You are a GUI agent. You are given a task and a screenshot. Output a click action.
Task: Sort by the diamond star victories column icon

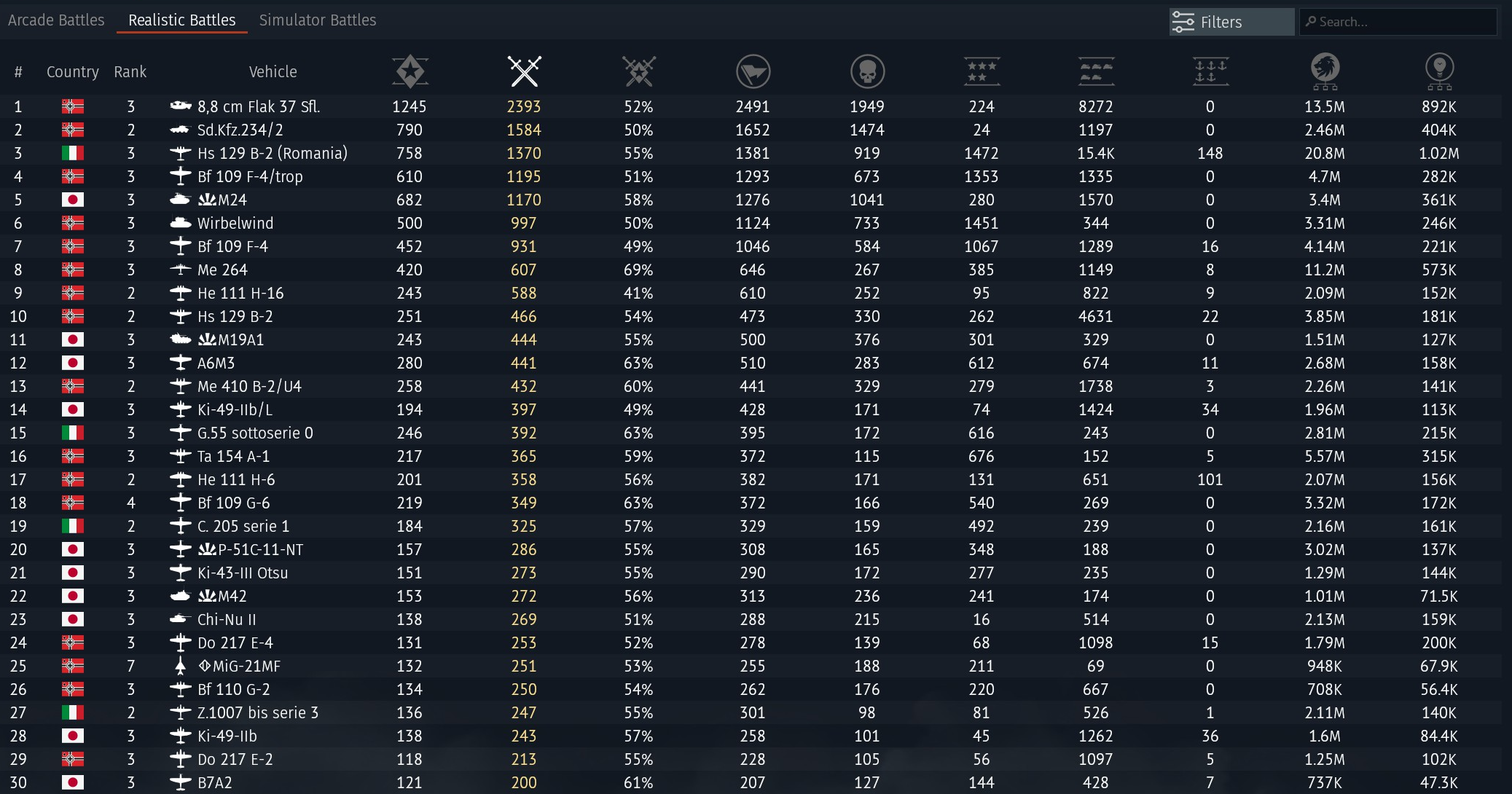[x=410, y=71]
